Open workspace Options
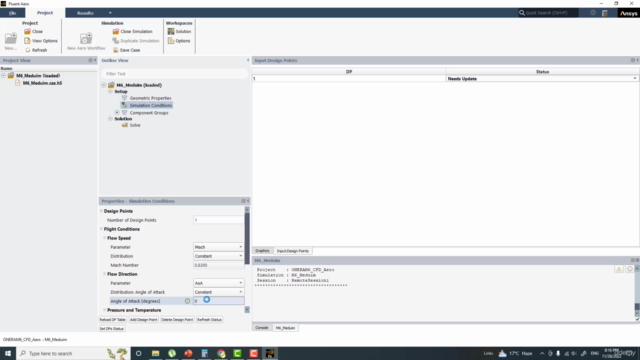Image resolution: width=640 pixels, height=360 pixels. (179, 41)
